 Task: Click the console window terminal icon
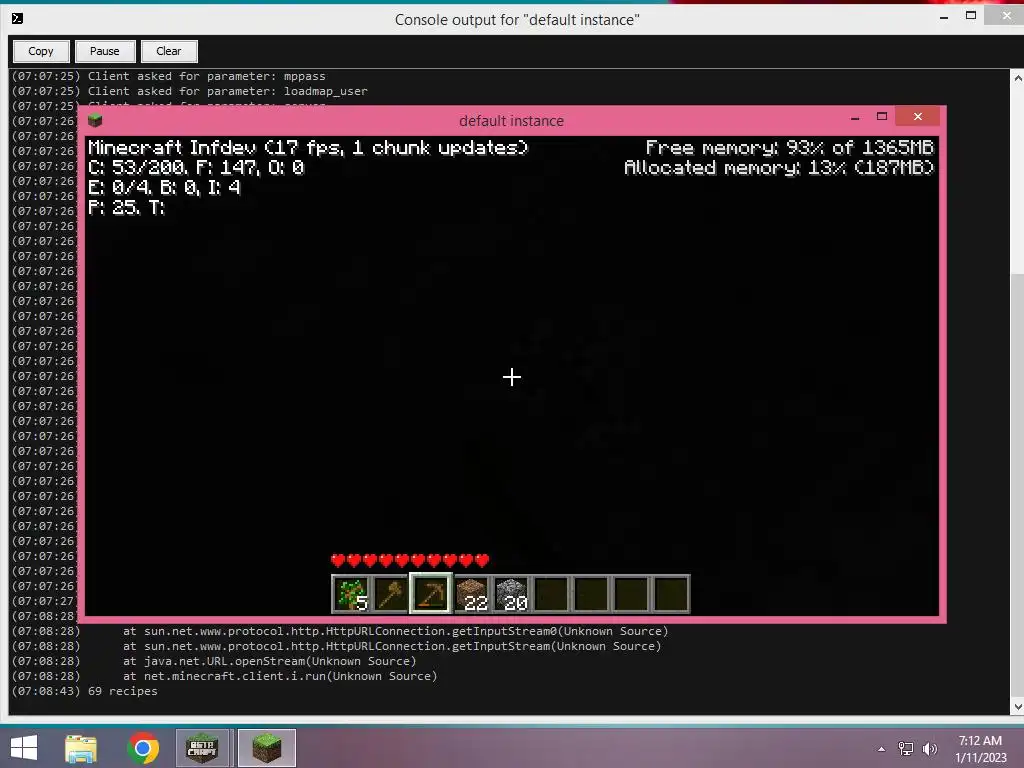(18, 18)
